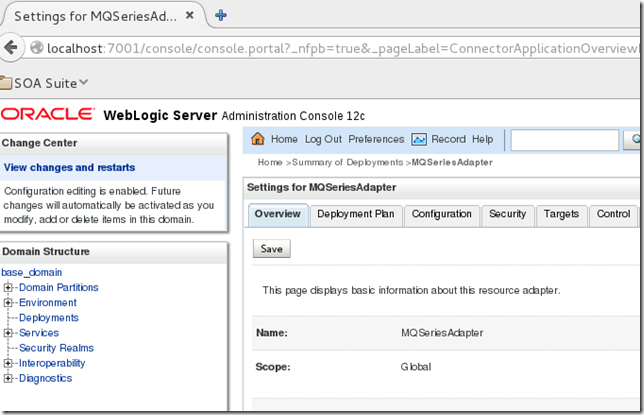Image resolution: width=644 pixels, height=415 pixels.
Task: Click the Record icon in the toolbar
Action: (419, 140)
